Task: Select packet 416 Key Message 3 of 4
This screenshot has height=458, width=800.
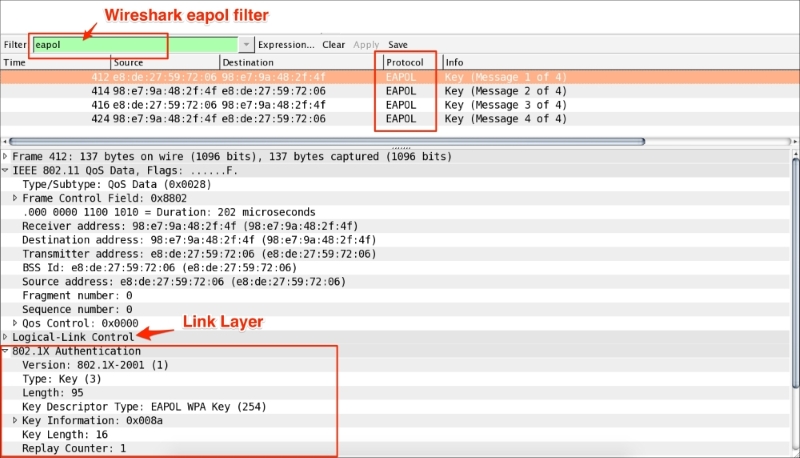Action: pos(400,105)
